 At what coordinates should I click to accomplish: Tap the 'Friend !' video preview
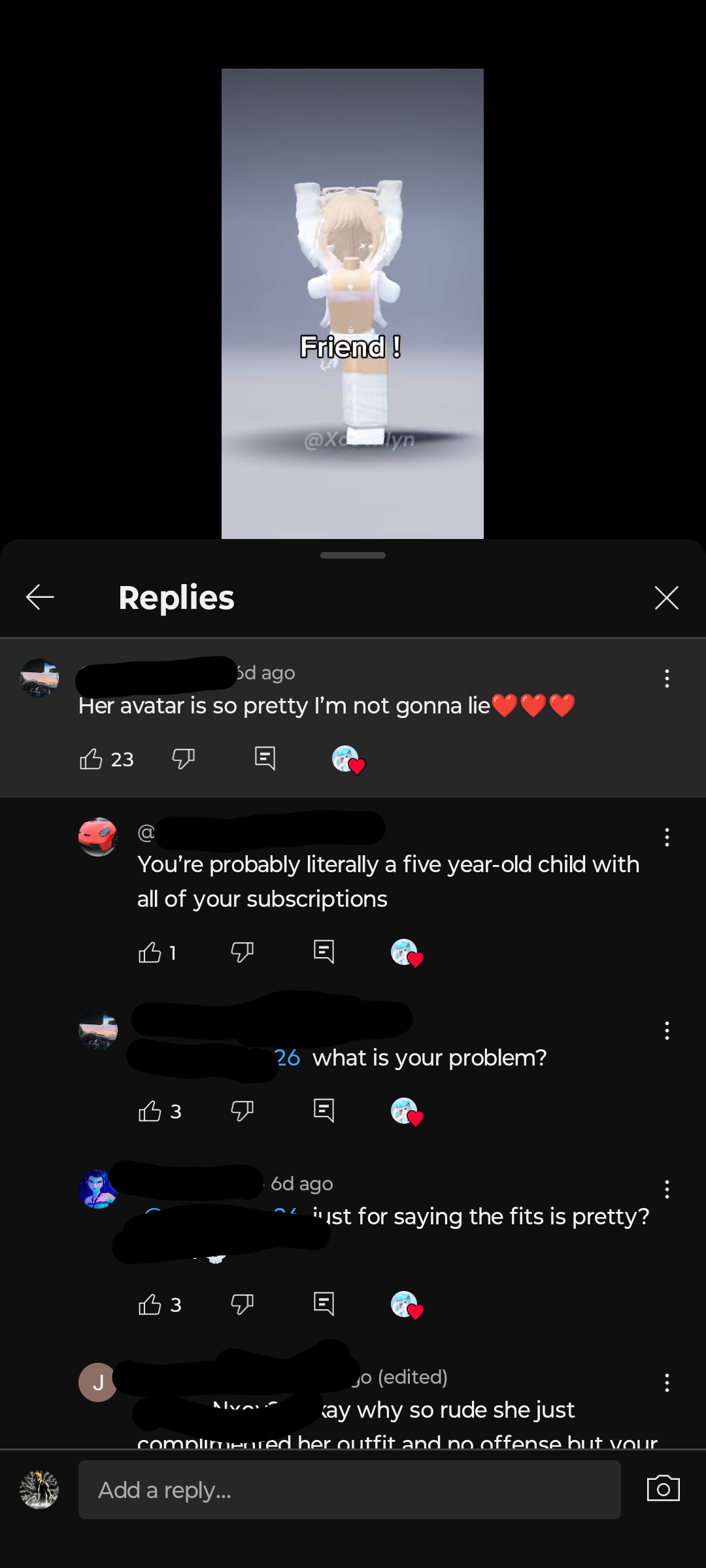point(352,304)
